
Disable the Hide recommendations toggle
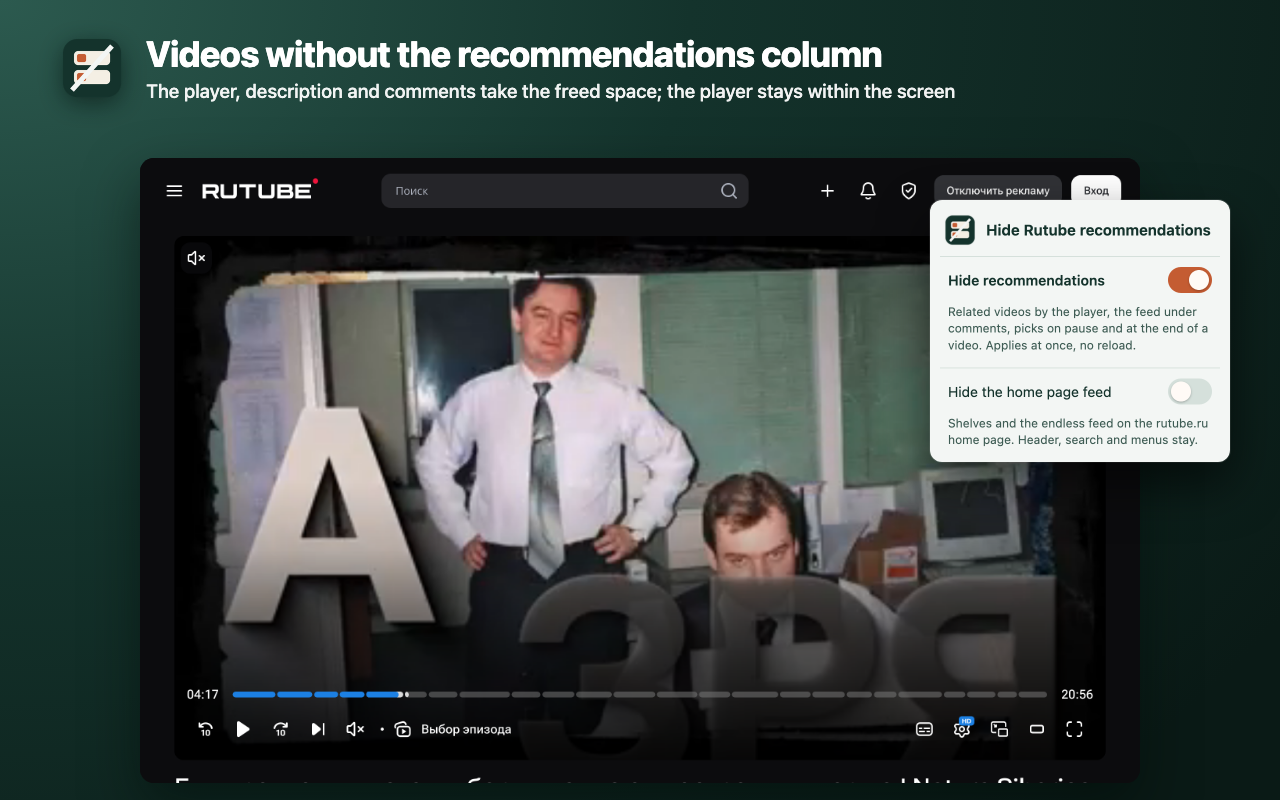point(1190,280)
